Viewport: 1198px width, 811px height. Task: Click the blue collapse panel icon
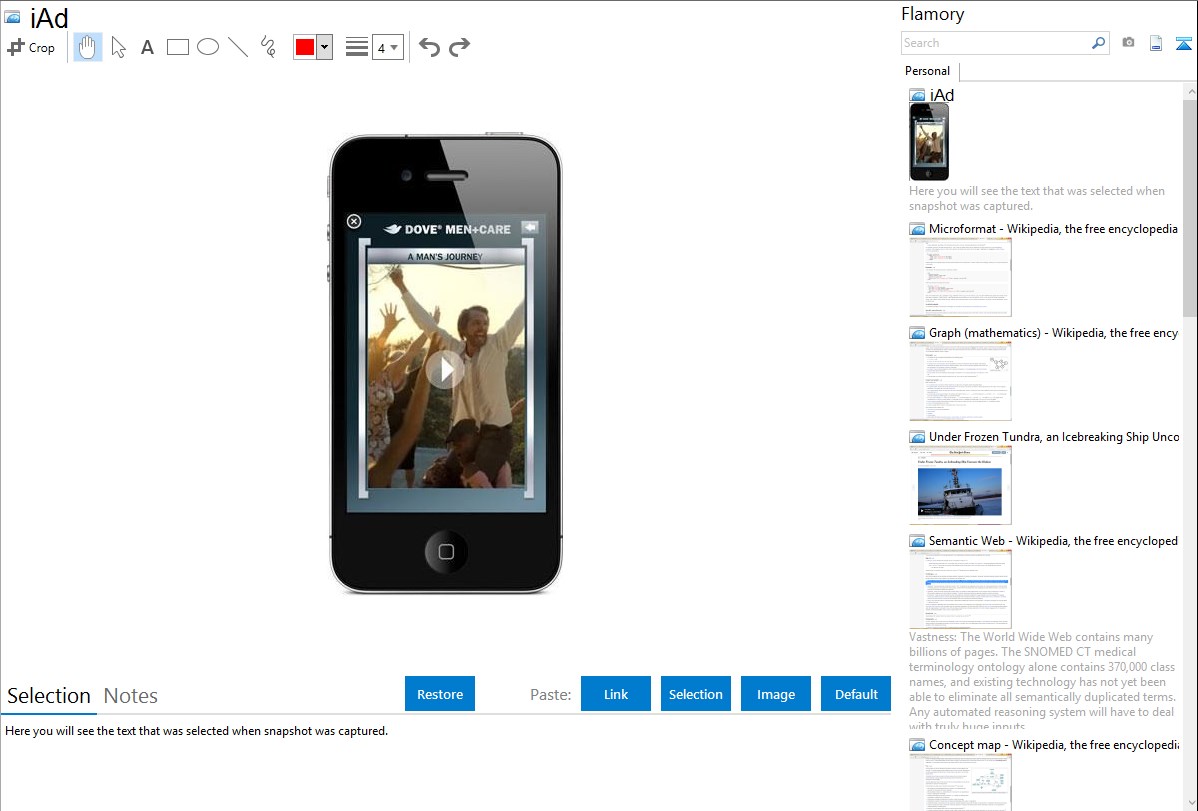click(1183, 43)
